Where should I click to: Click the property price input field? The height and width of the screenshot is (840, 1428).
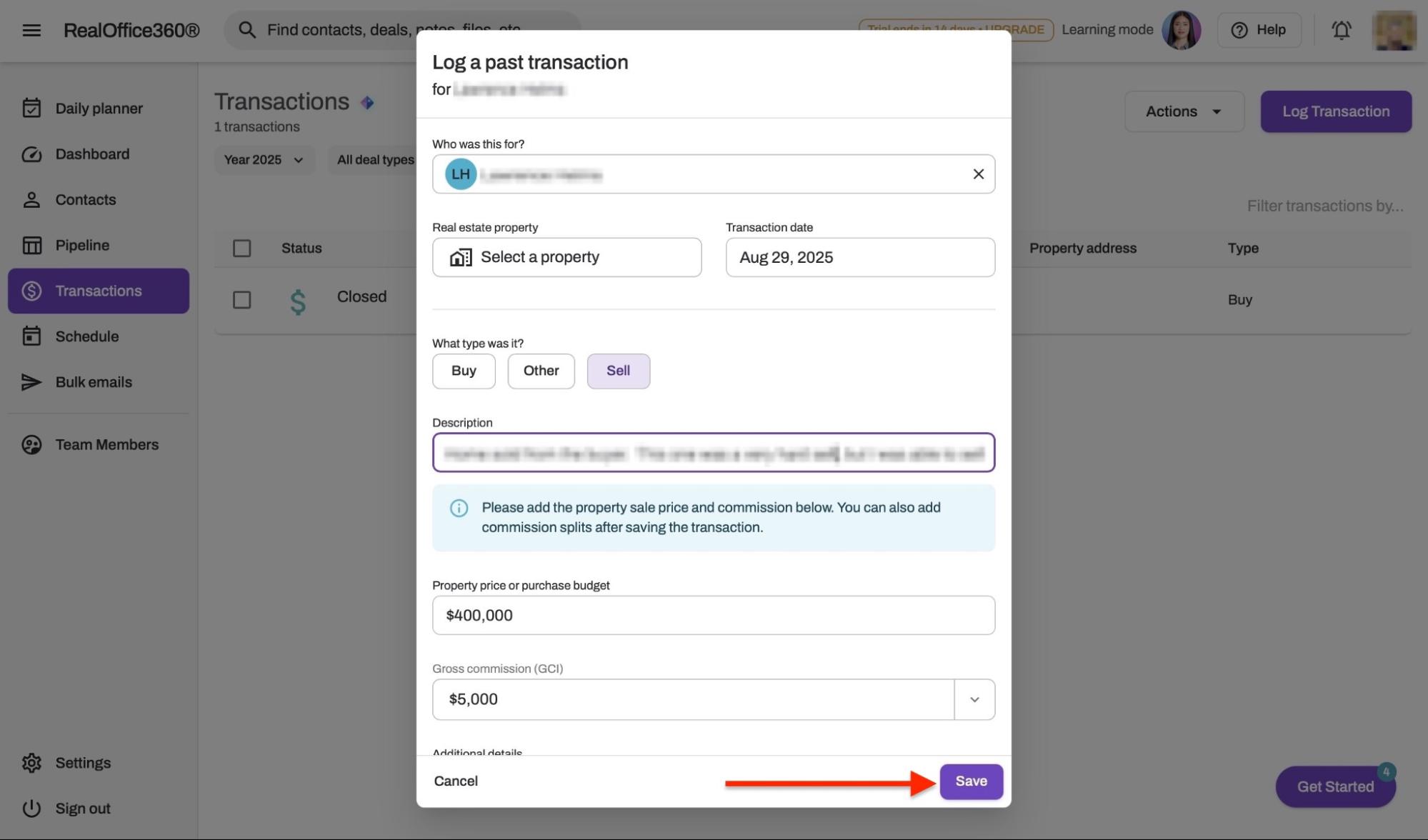[713, 616]
